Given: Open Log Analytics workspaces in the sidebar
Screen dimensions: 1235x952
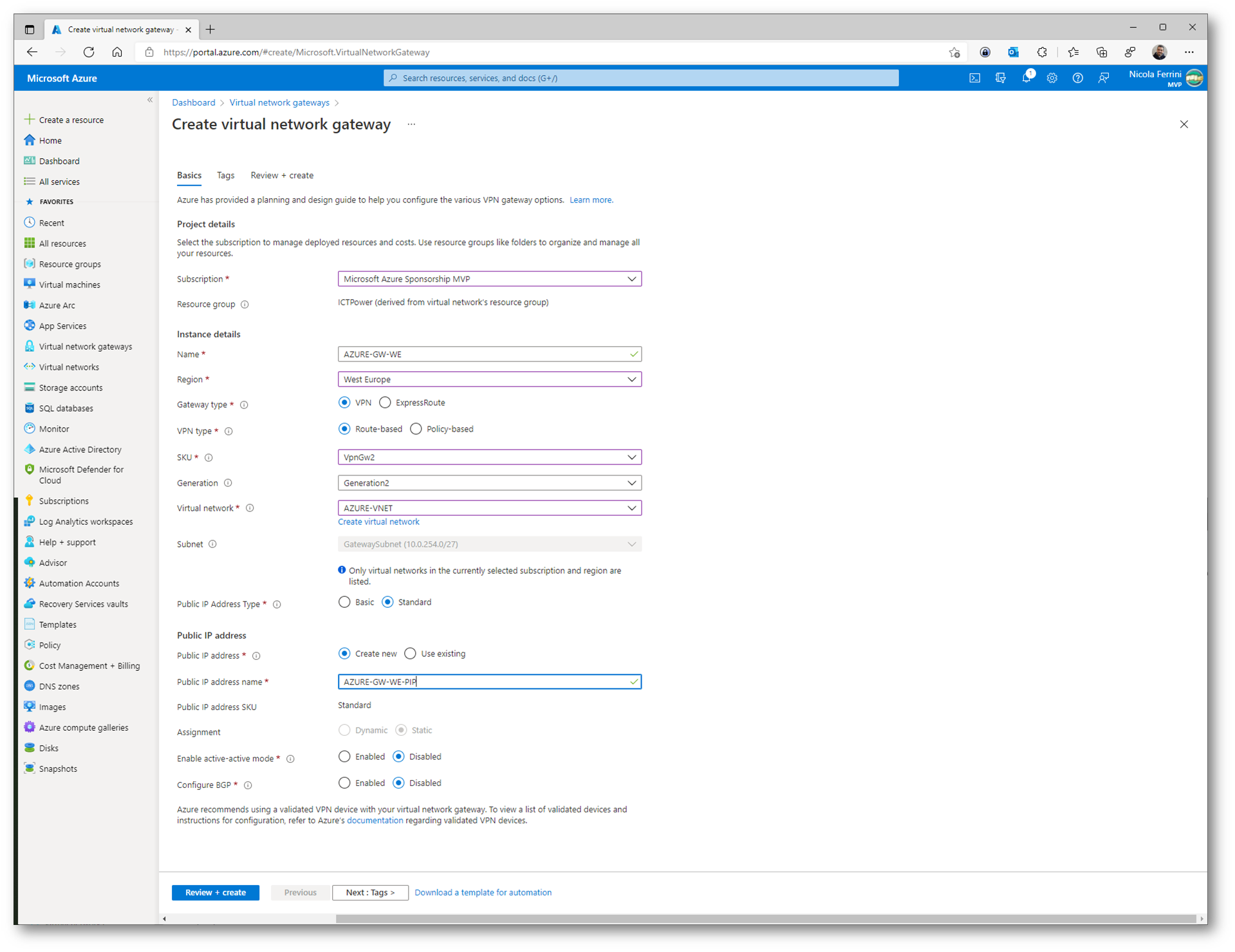Looking at the screenshot, I should [86, 521].
